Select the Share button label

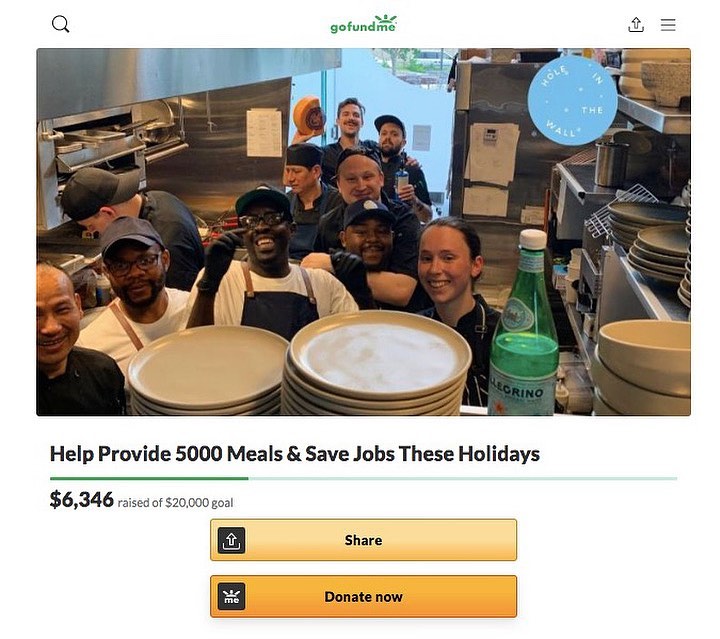(363, 540)
